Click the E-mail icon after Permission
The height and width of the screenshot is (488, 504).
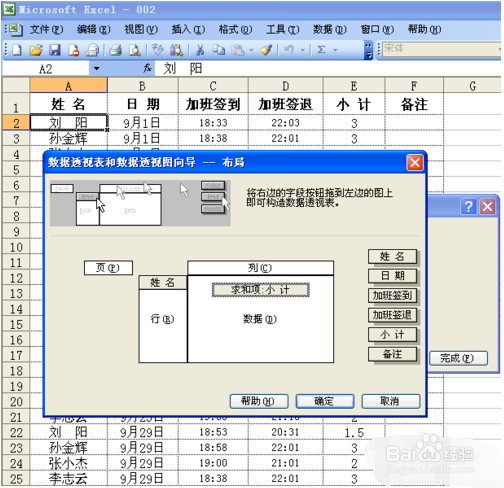point(92,50)
